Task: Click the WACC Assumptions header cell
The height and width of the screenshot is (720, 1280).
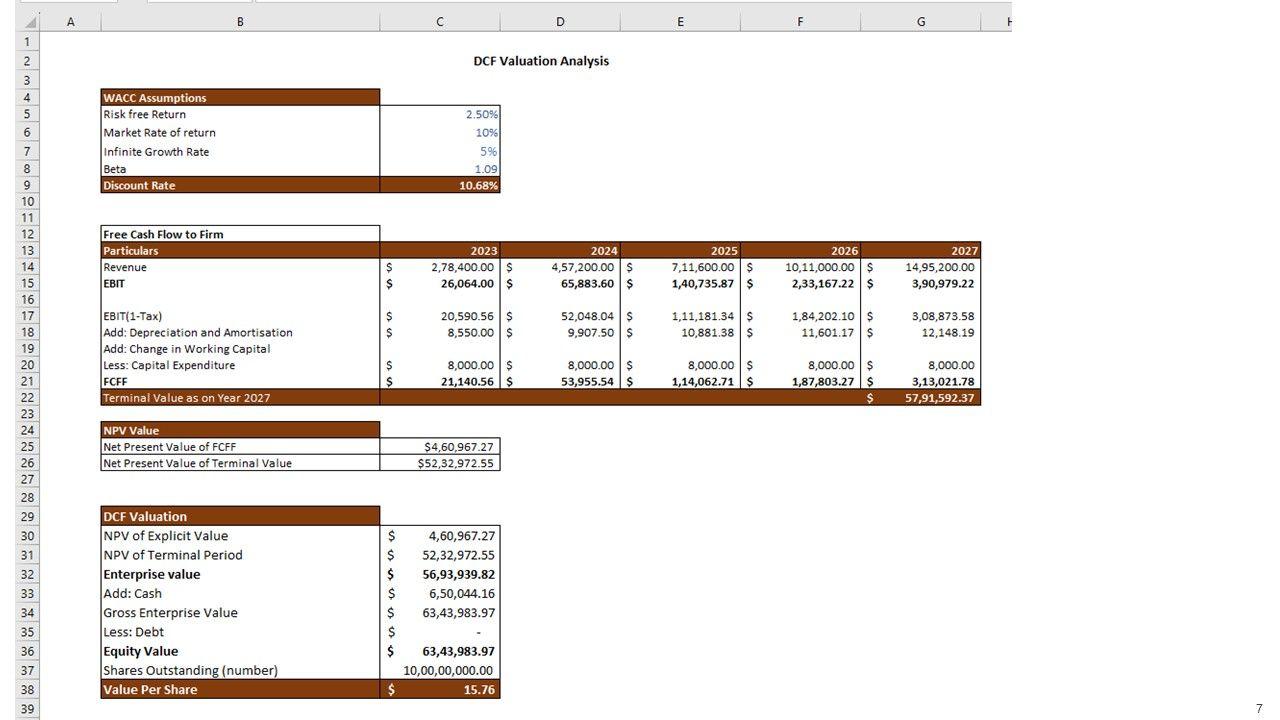Action: coord(240,97)
